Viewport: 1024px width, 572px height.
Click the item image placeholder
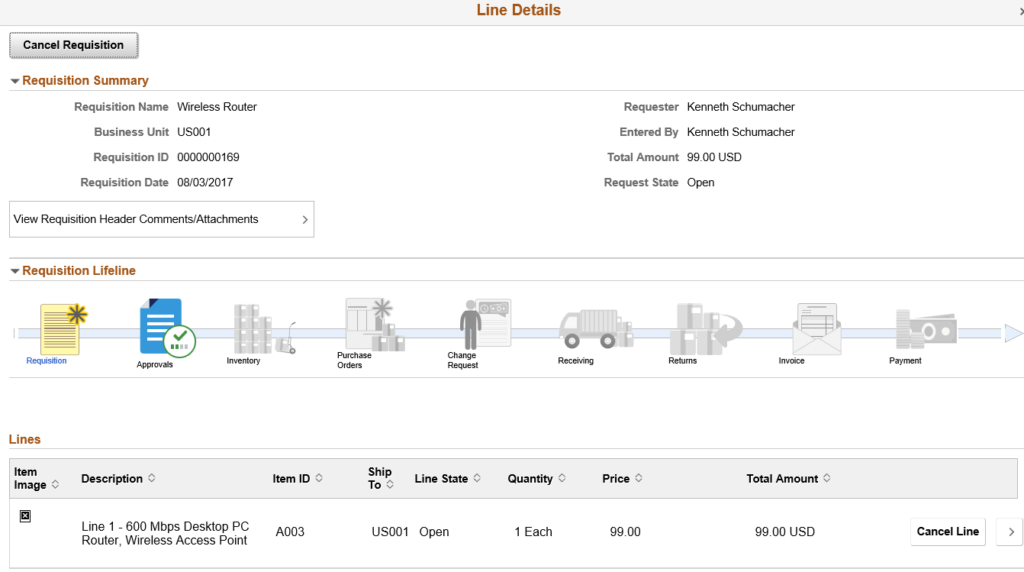pos(25,516)
